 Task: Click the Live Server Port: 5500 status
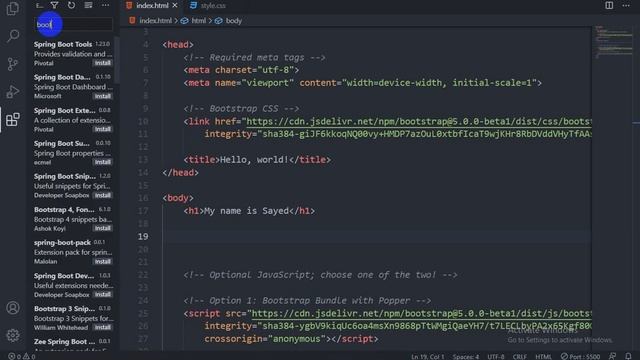click(580, 356)
